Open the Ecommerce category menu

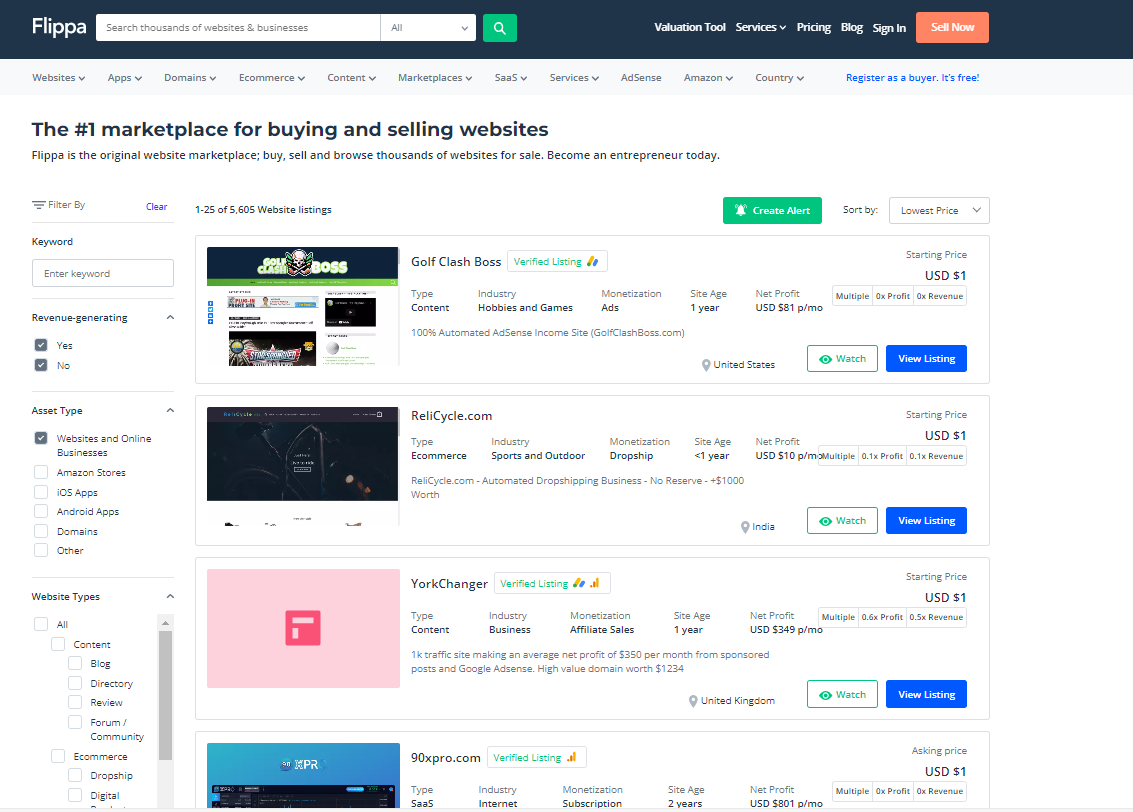pyautogui.click(x=272, y=77)
